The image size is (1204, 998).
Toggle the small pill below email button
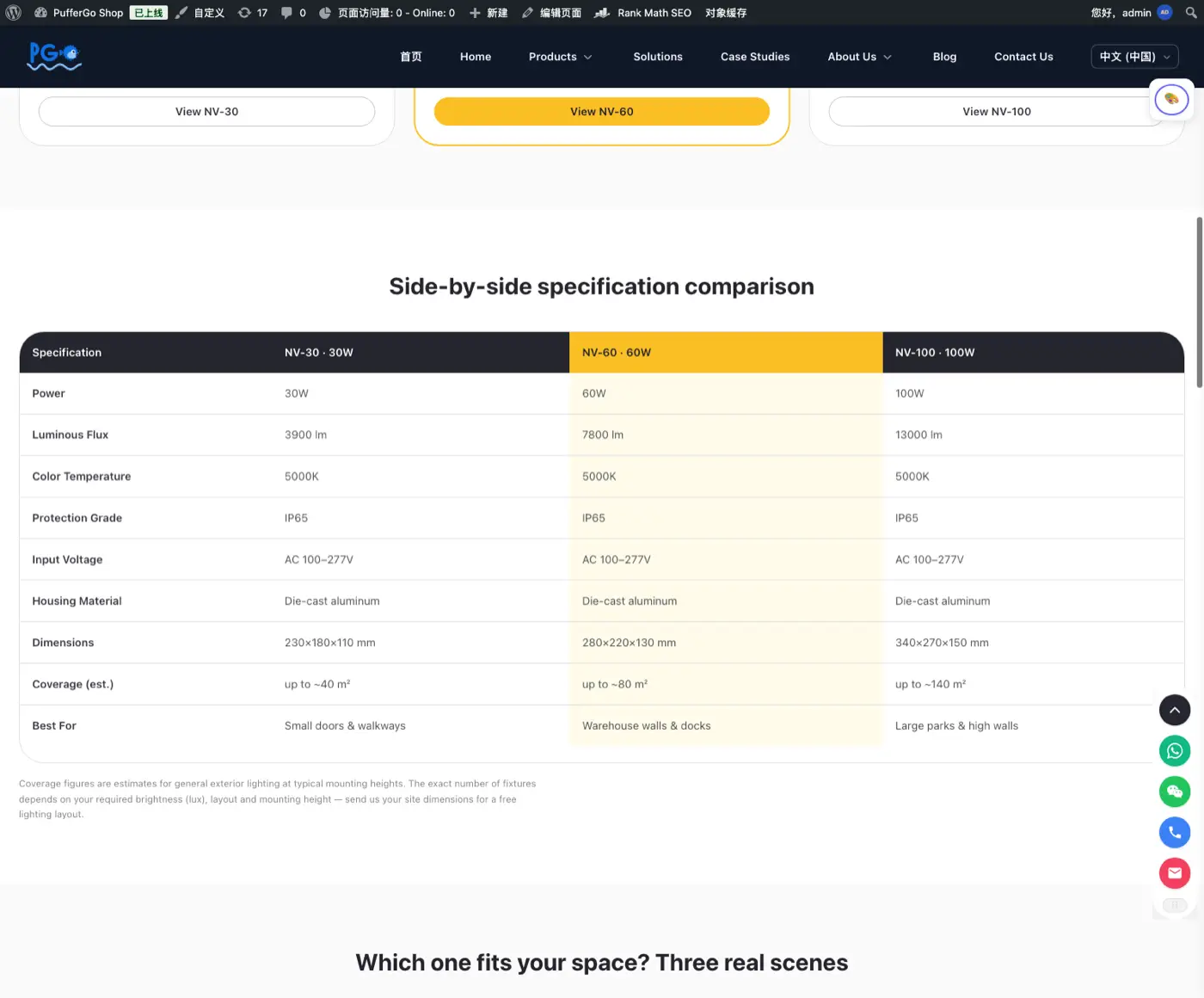1175,905
